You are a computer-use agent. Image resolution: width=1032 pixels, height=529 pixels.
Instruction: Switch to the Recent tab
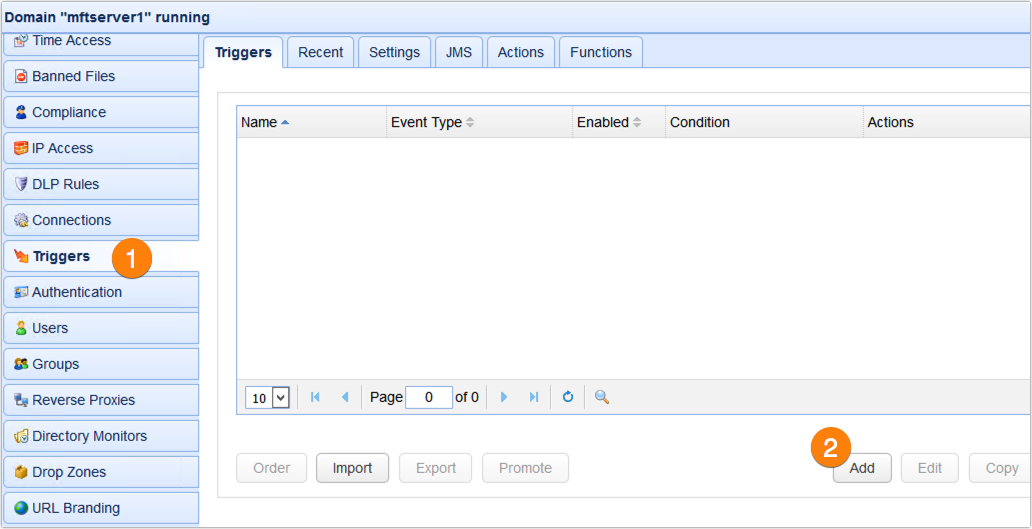click(x=321, y=53)
